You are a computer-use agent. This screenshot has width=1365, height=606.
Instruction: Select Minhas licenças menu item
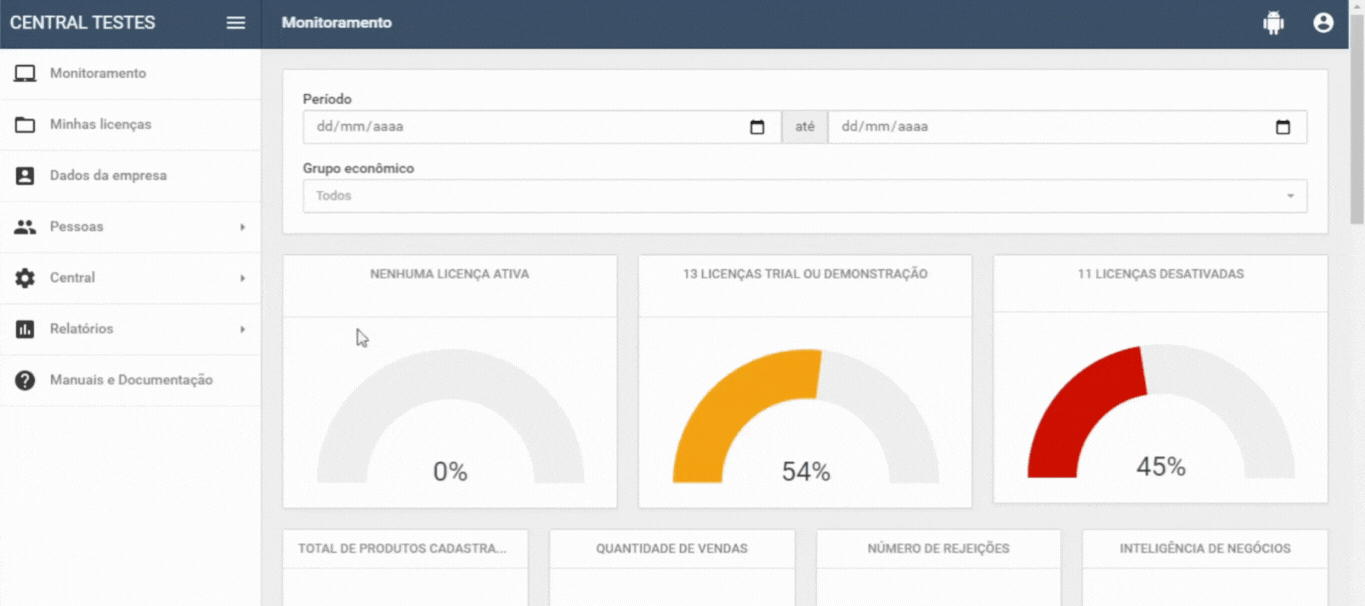tap(101, 125)
